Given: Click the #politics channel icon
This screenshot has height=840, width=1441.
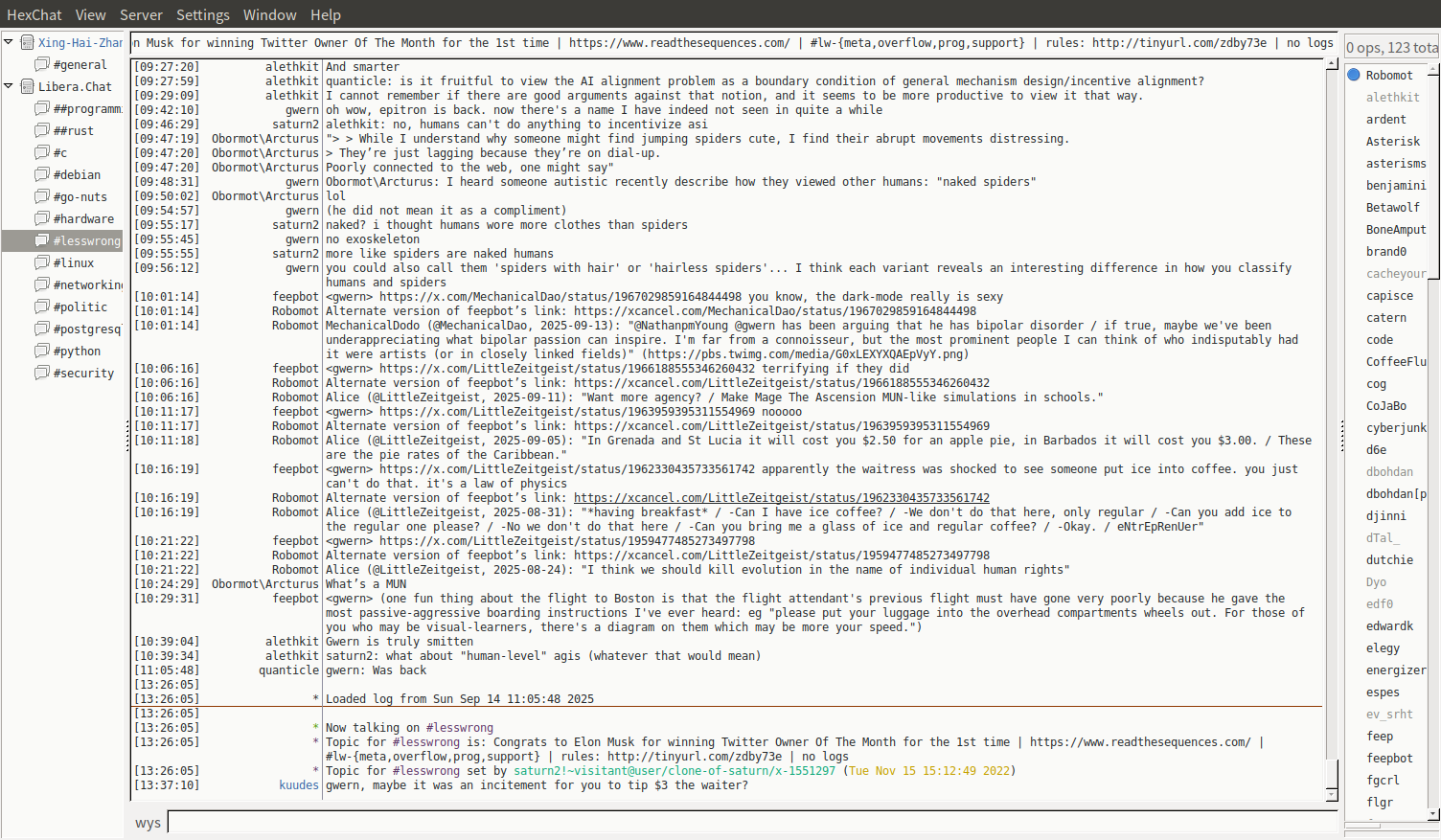Looking at the screenshot, I should (42, 306).
